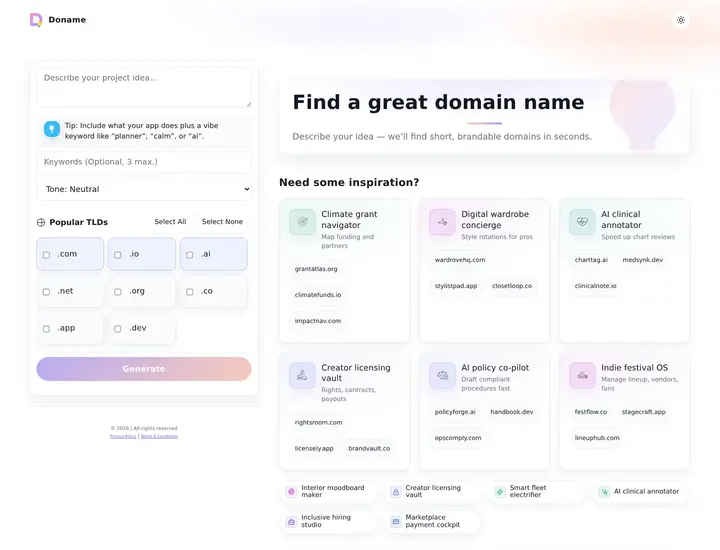Toggle the light/dark theme sun icon
The height and width of the screenshot is (550, 720).
[x=681, y=20]
